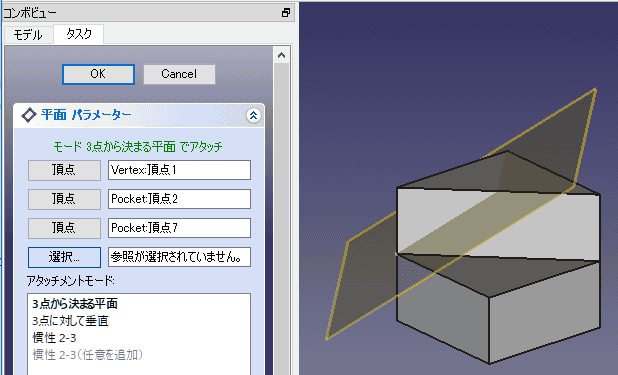Click the 参照が選択されていません field
This screenshot has width=618, height=375.
[x=179, y=257]
